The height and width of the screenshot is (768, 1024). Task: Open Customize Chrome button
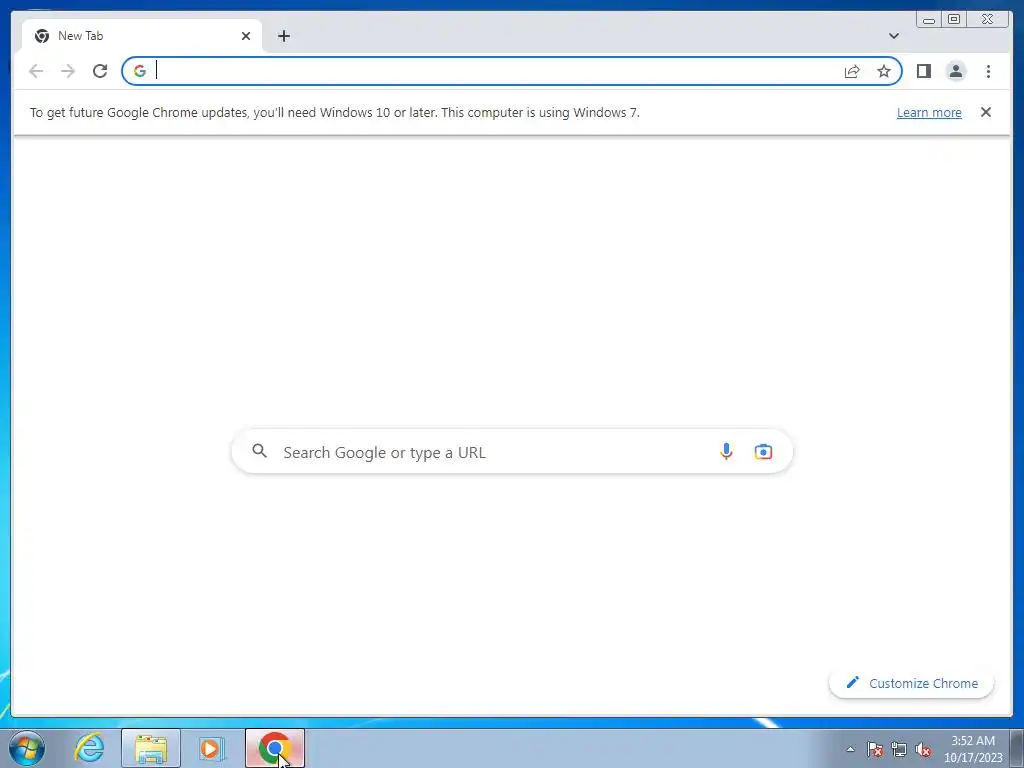point(911,683)
